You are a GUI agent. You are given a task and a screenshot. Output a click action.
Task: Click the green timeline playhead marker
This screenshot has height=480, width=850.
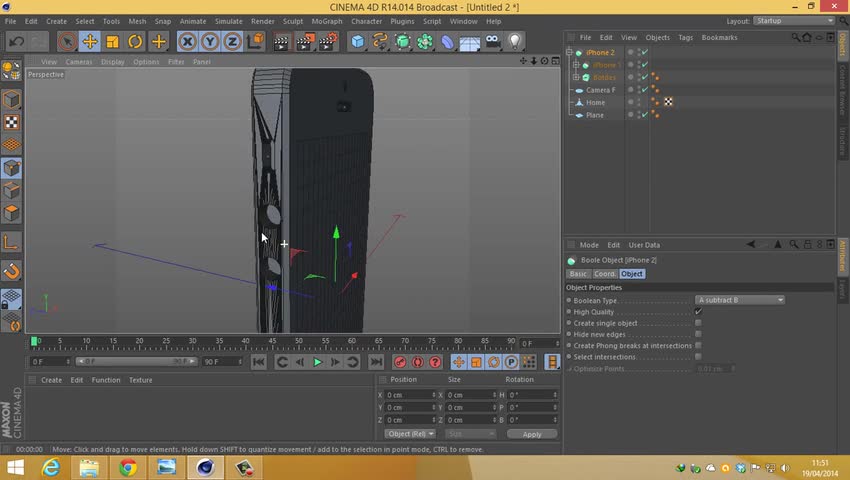click(34, 341)
